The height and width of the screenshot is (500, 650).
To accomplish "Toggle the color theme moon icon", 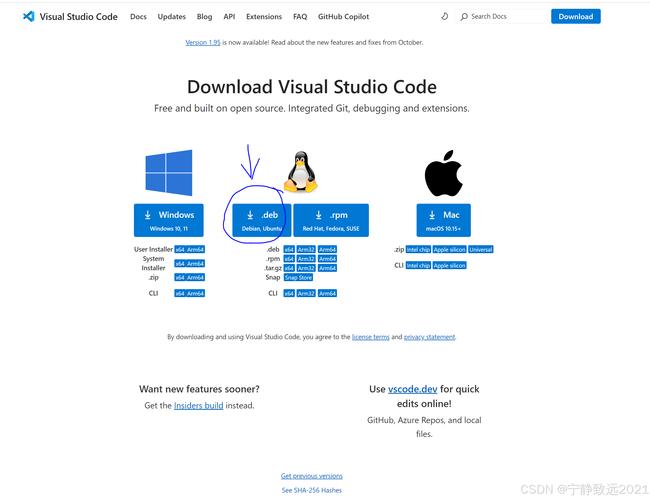I will pos(444,17).
